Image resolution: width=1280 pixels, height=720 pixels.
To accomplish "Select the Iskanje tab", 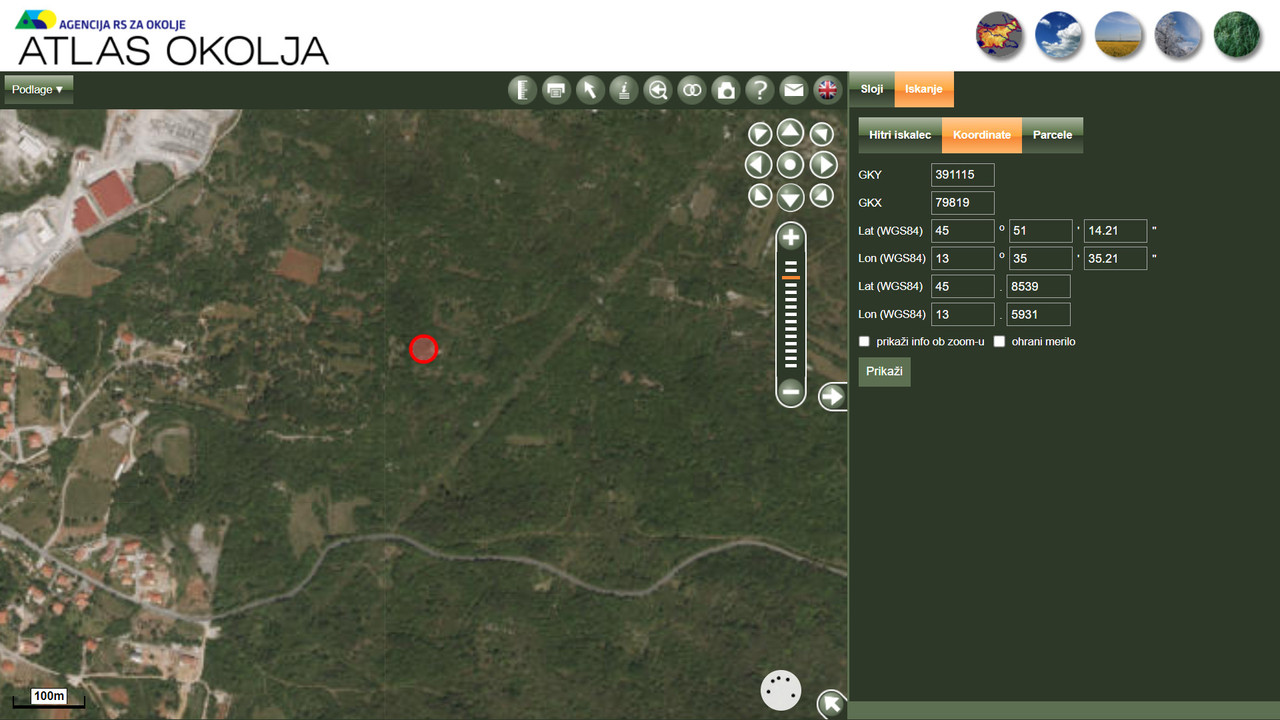I will point(924,89).
